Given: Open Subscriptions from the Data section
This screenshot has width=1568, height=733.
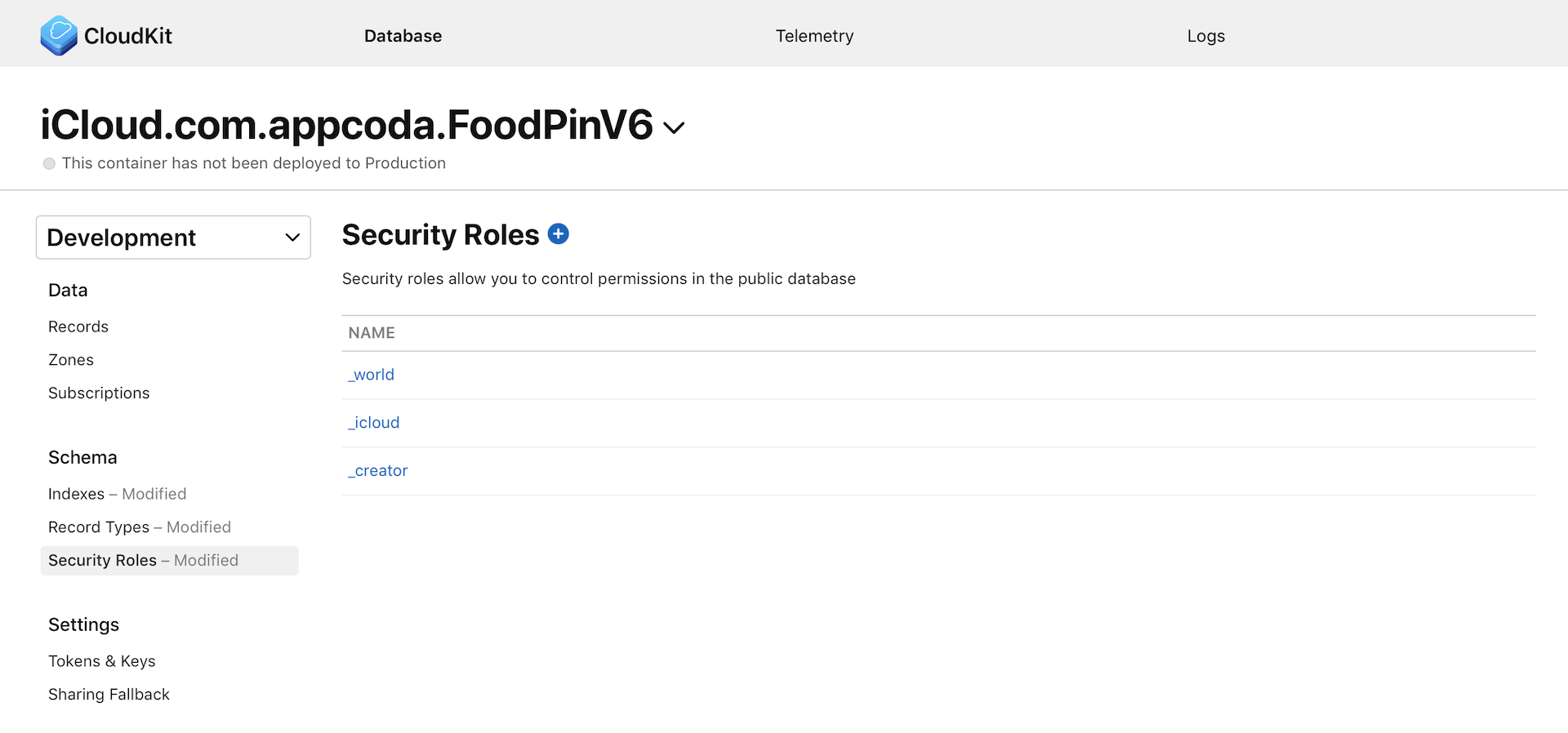Looking at the screenshot, I should pyautogui.click(x=99, y=393).
